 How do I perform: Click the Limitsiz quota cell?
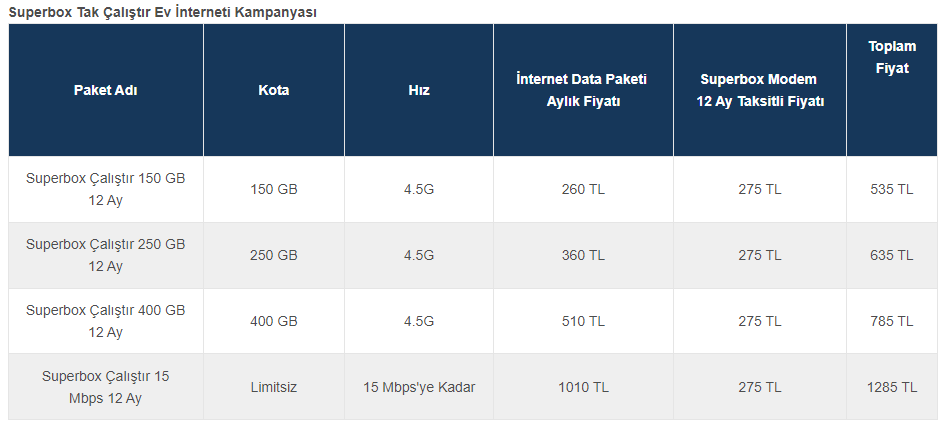tap(274, 387)
